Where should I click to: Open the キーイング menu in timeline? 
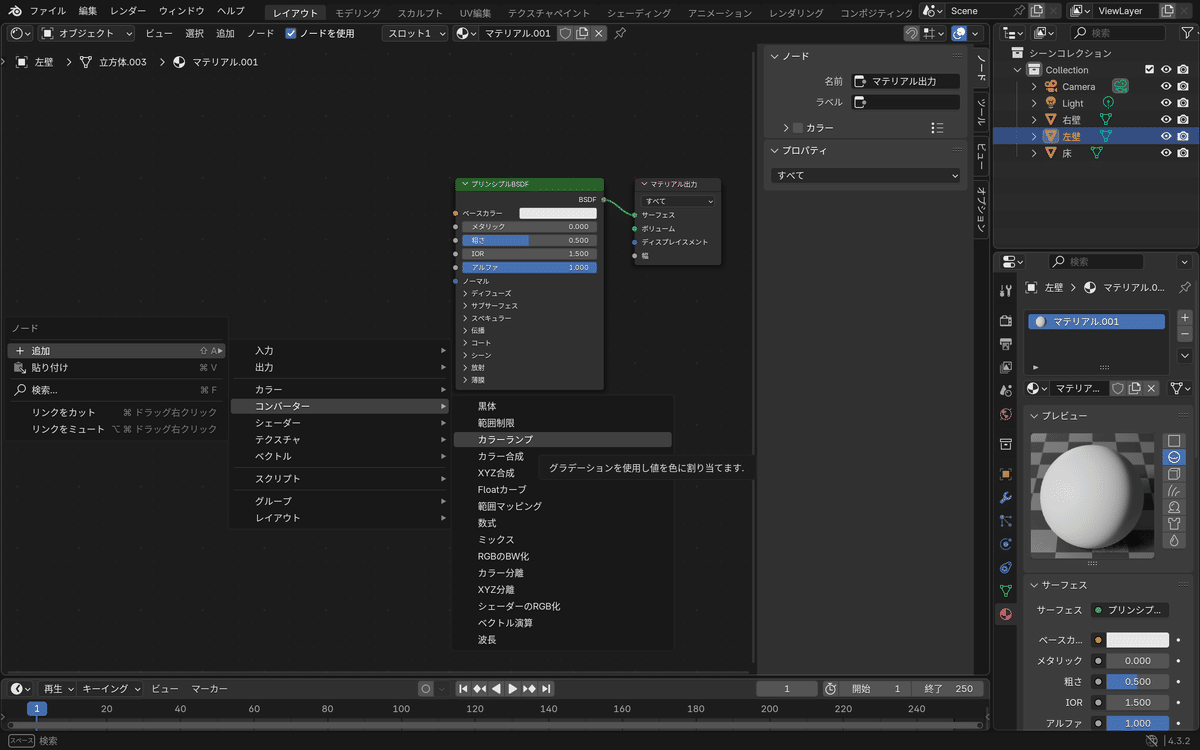coord(110,689)
